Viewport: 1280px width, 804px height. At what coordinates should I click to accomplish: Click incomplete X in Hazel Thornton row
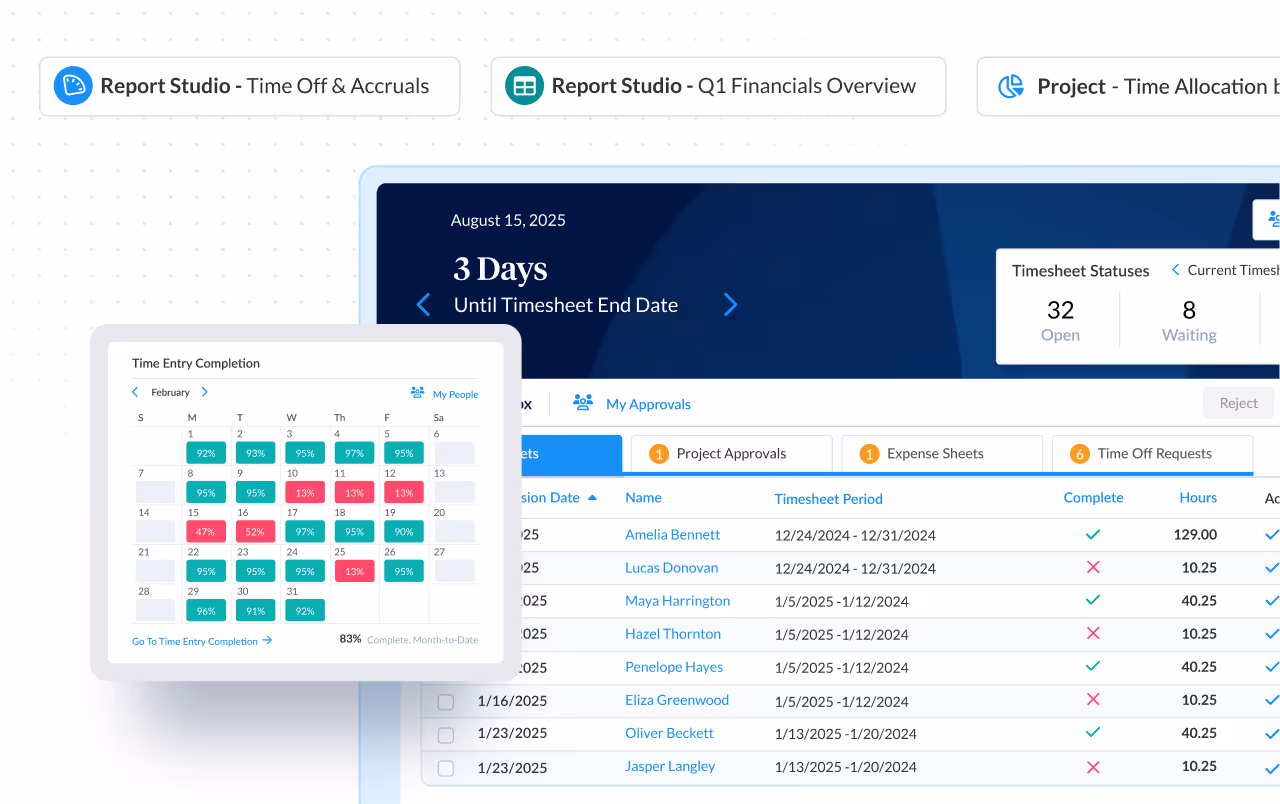1093,633
